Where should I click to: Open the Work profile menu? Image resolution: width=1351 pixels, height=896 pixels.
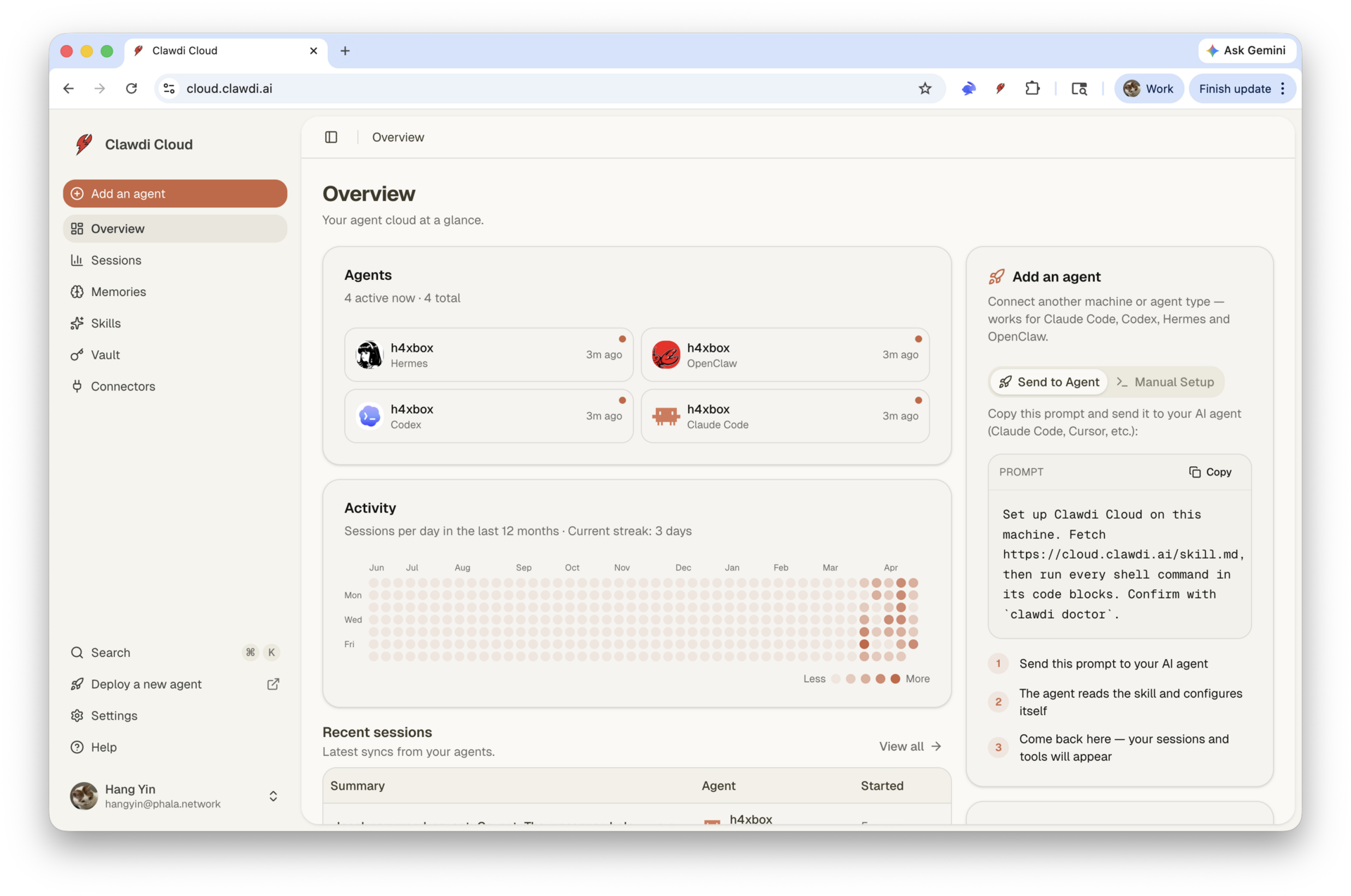(1148, 88)
